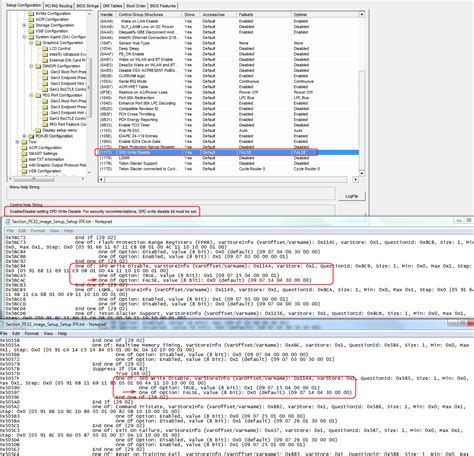Switch to the Boot Order tab
This screenshot has height=456, width=474.
[x=136, y=6]
